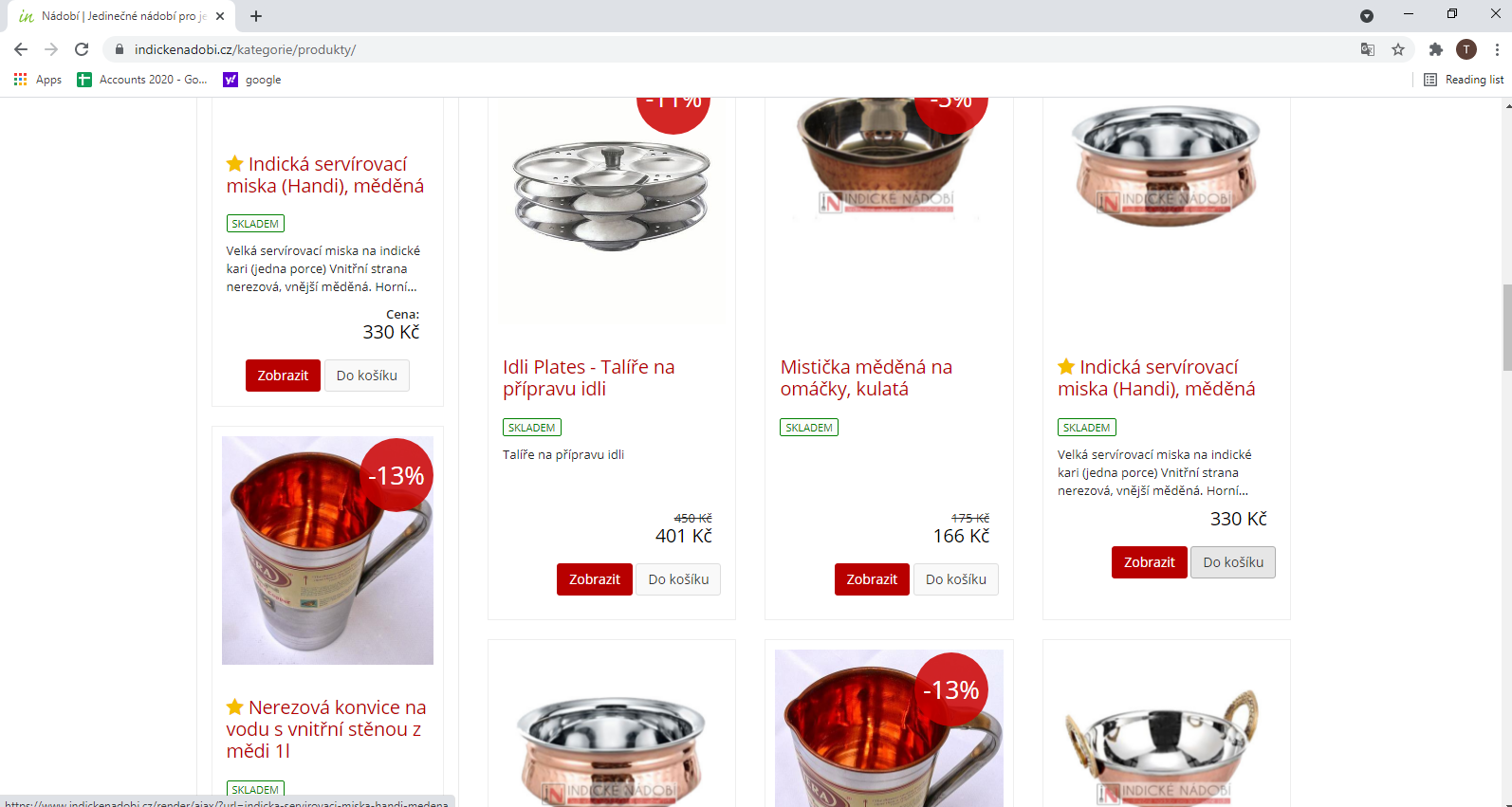Open the Reading list panel
The image size is (1512, 807).
(1464, 80)
